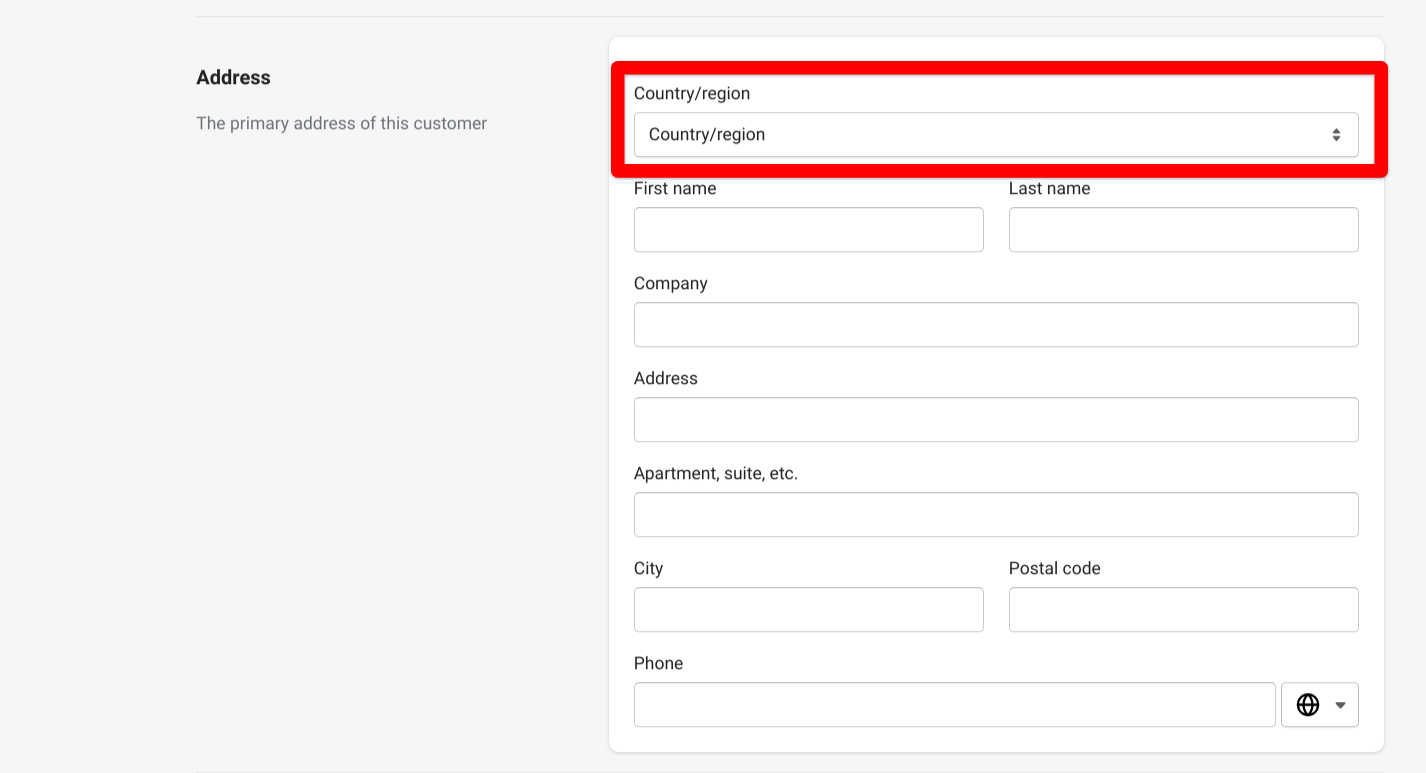Click the street Address input field

(x=995, y=420)
